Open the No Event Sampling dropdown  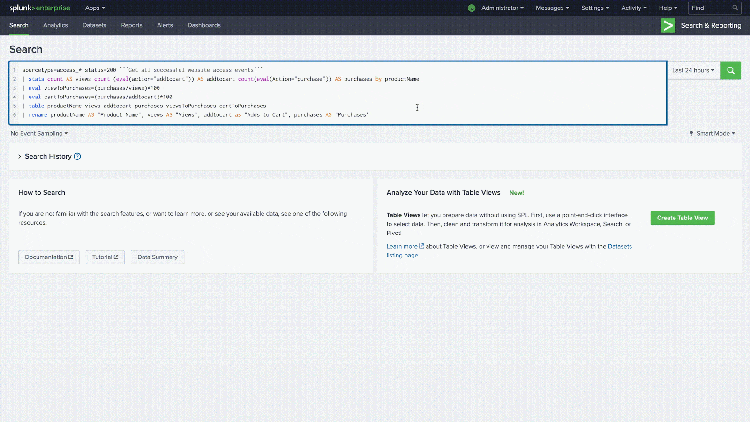tap(38, 132)
